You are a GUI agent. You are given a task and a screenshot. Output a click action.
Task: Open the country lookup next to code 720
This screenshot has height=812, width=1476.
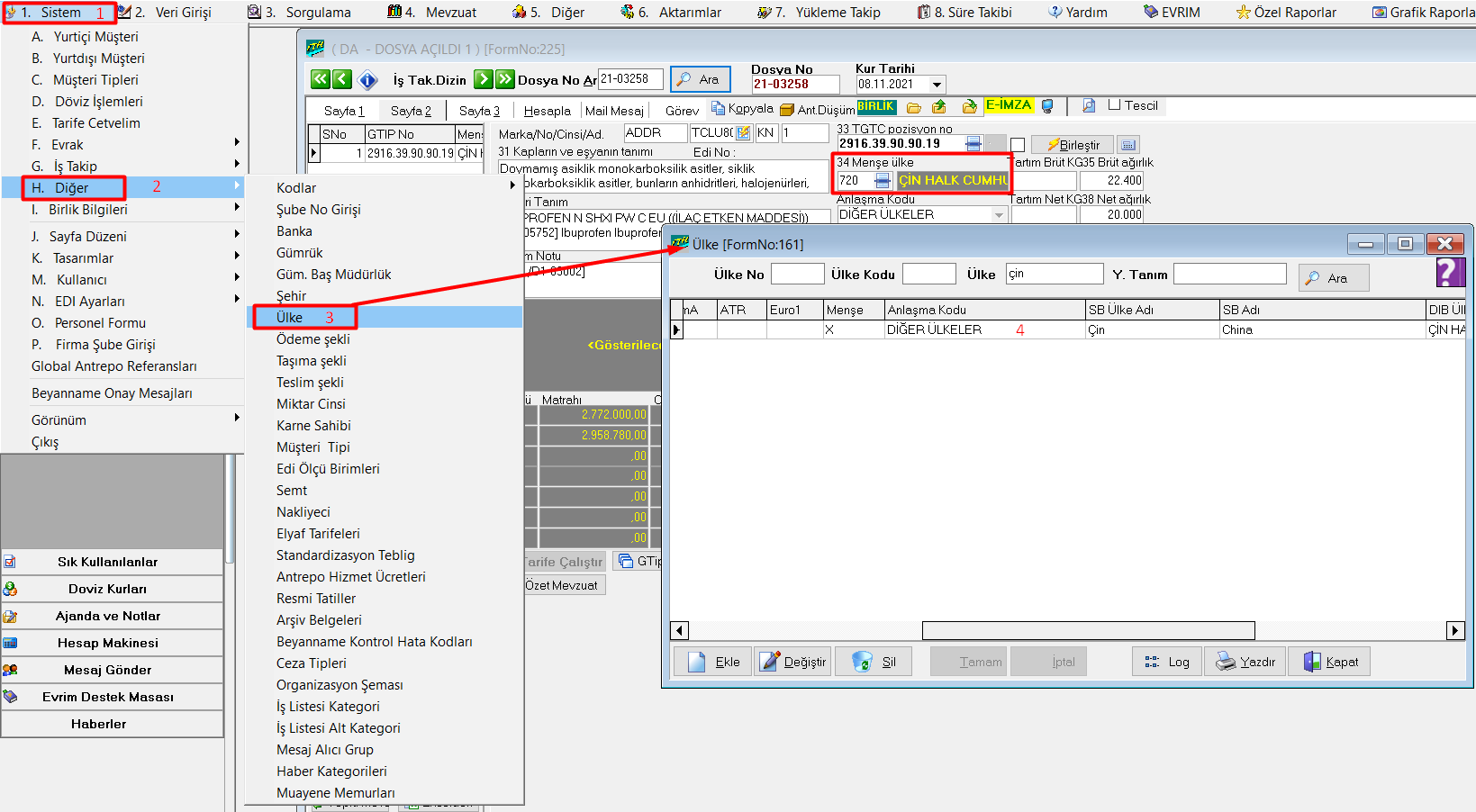click(883, 181)
